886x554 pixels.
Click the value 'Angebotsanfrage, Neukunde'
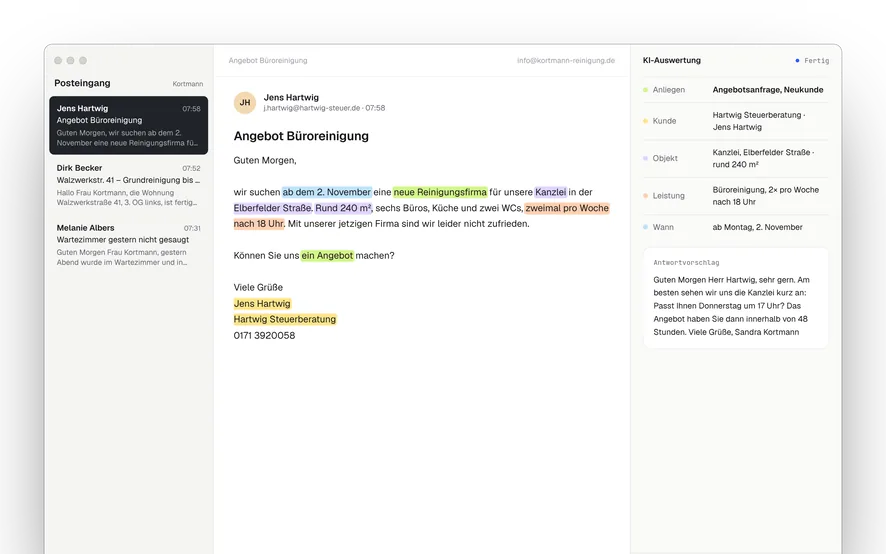click(768, 90)
